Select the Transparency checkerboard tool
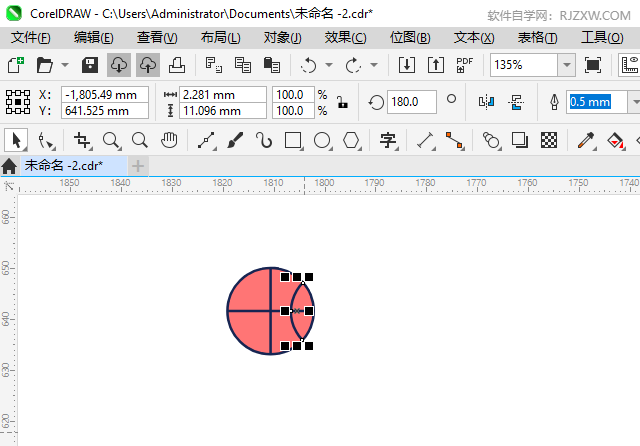The width and height of the screenshot is (640, 446). point(549,140)
